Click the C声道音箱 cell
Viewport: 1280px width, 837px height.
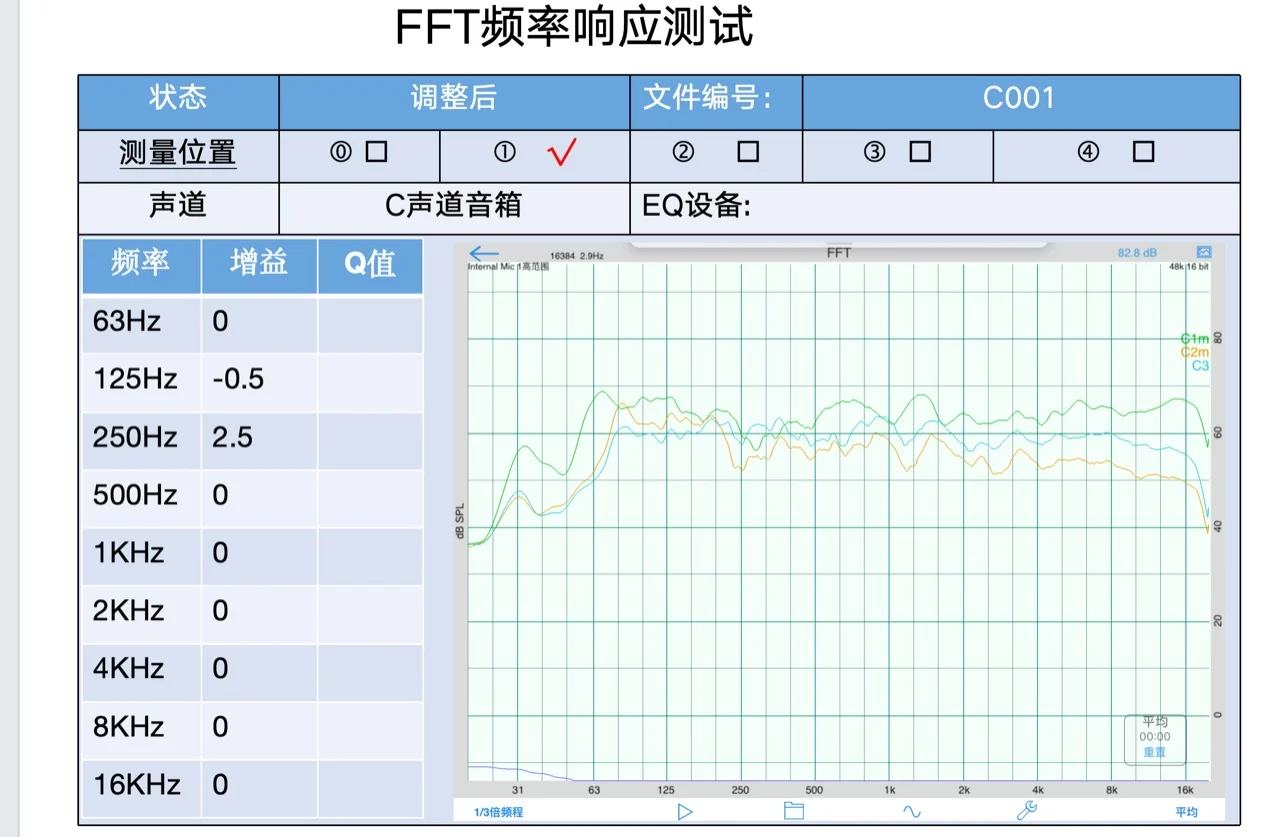tap(454, 208)
